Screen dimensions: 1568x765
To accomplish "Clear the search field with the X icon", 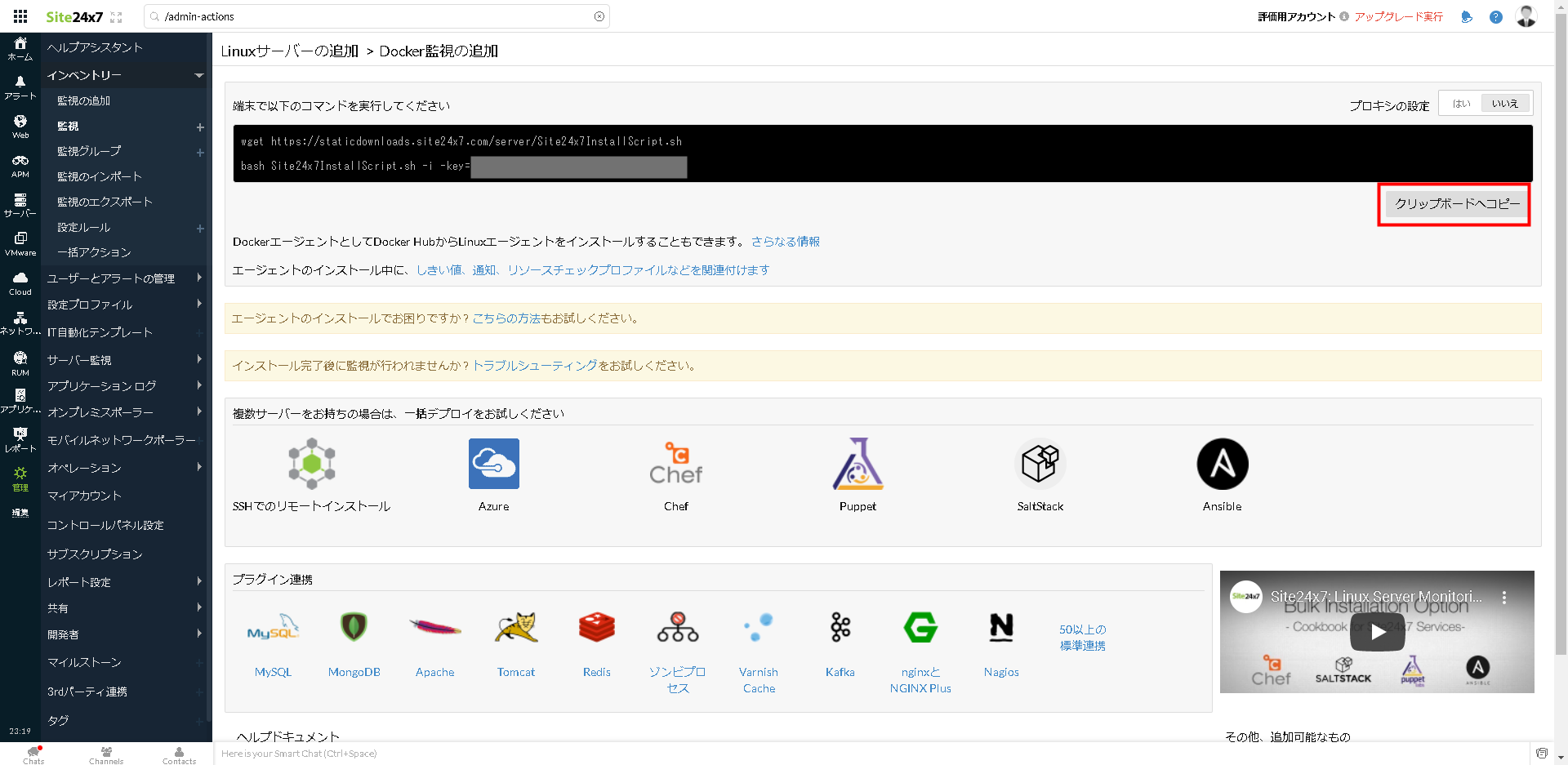I will tap(599, 16).
